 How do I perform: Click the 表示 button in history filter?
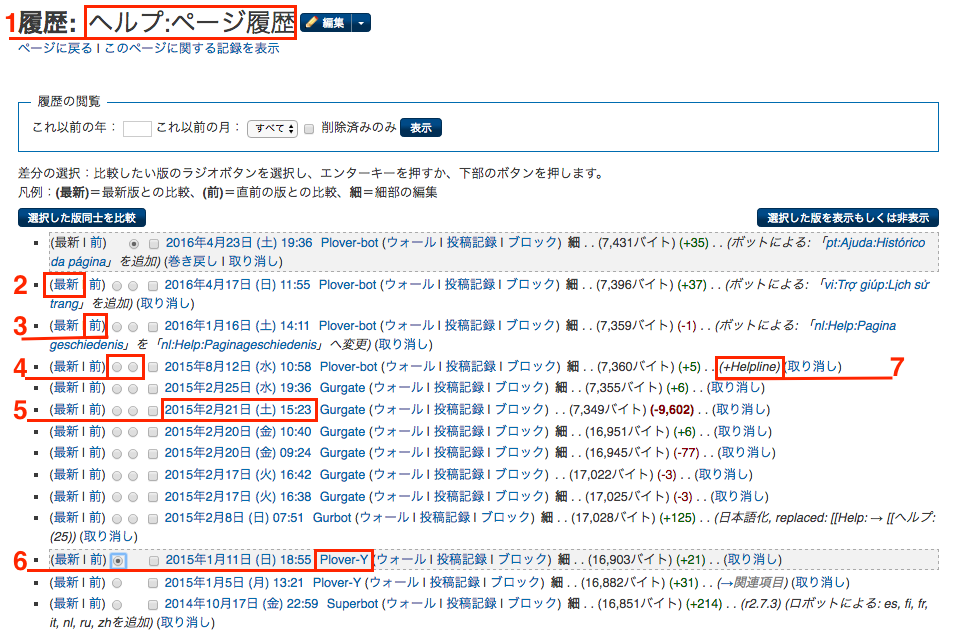(x=421, y=128)
